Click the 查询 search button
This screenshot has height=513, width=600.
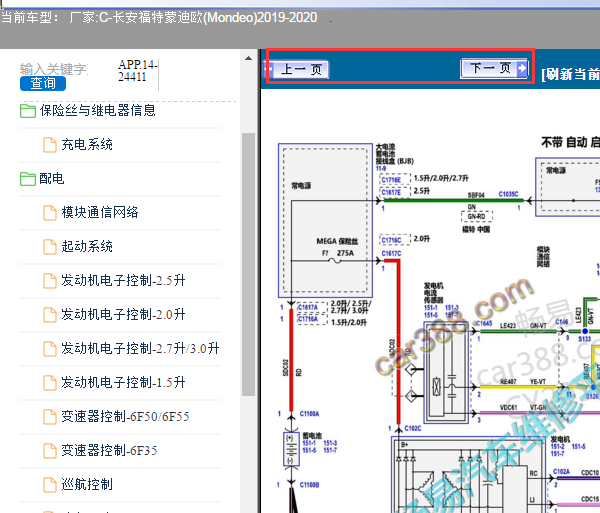43,83
